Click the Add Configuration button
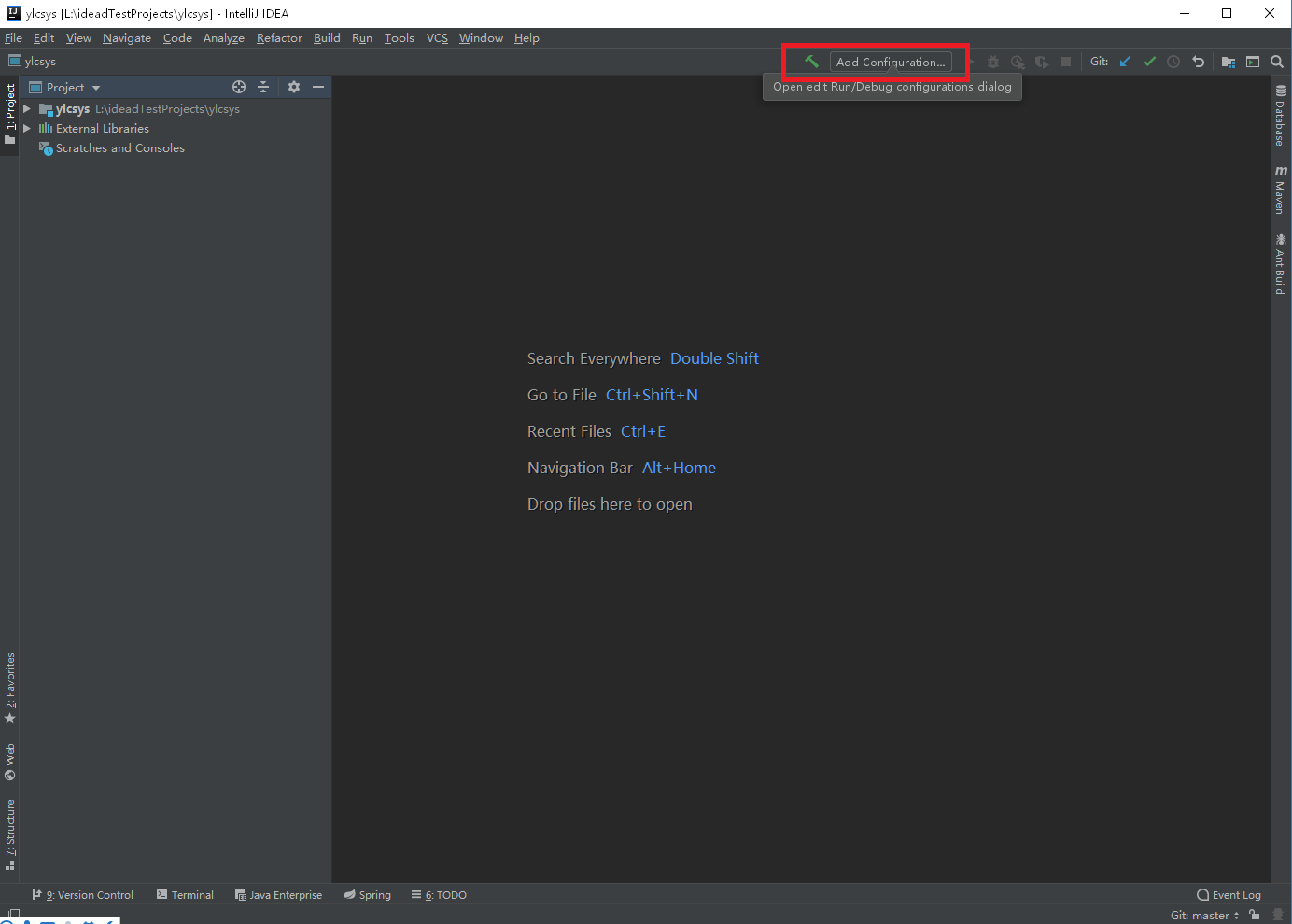1292x924 pixels. coord(891,62)
